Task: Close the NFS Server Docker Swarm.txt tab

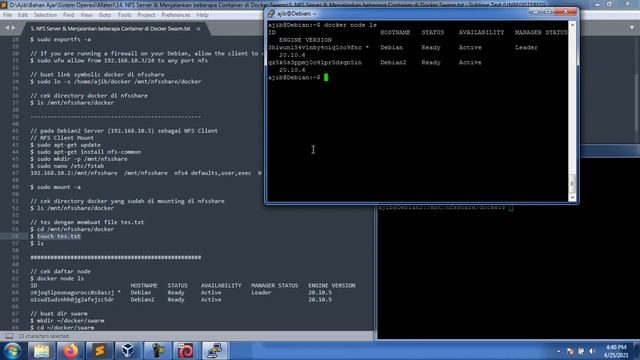Action: click(x=198, y=29)
